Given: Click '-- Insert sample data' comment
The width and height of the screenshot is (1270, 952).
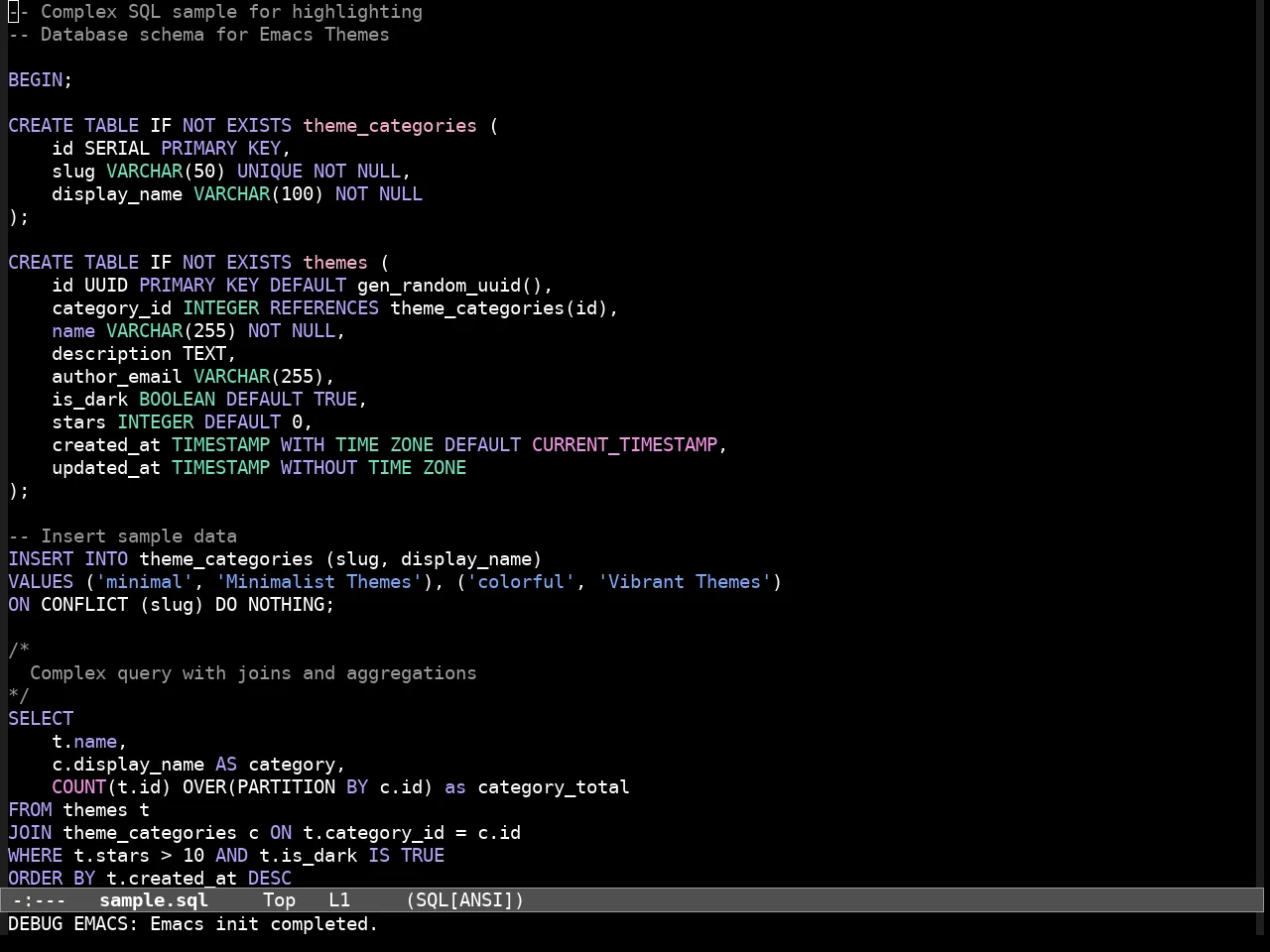Looking at the screenshot, I should [123, 536].
